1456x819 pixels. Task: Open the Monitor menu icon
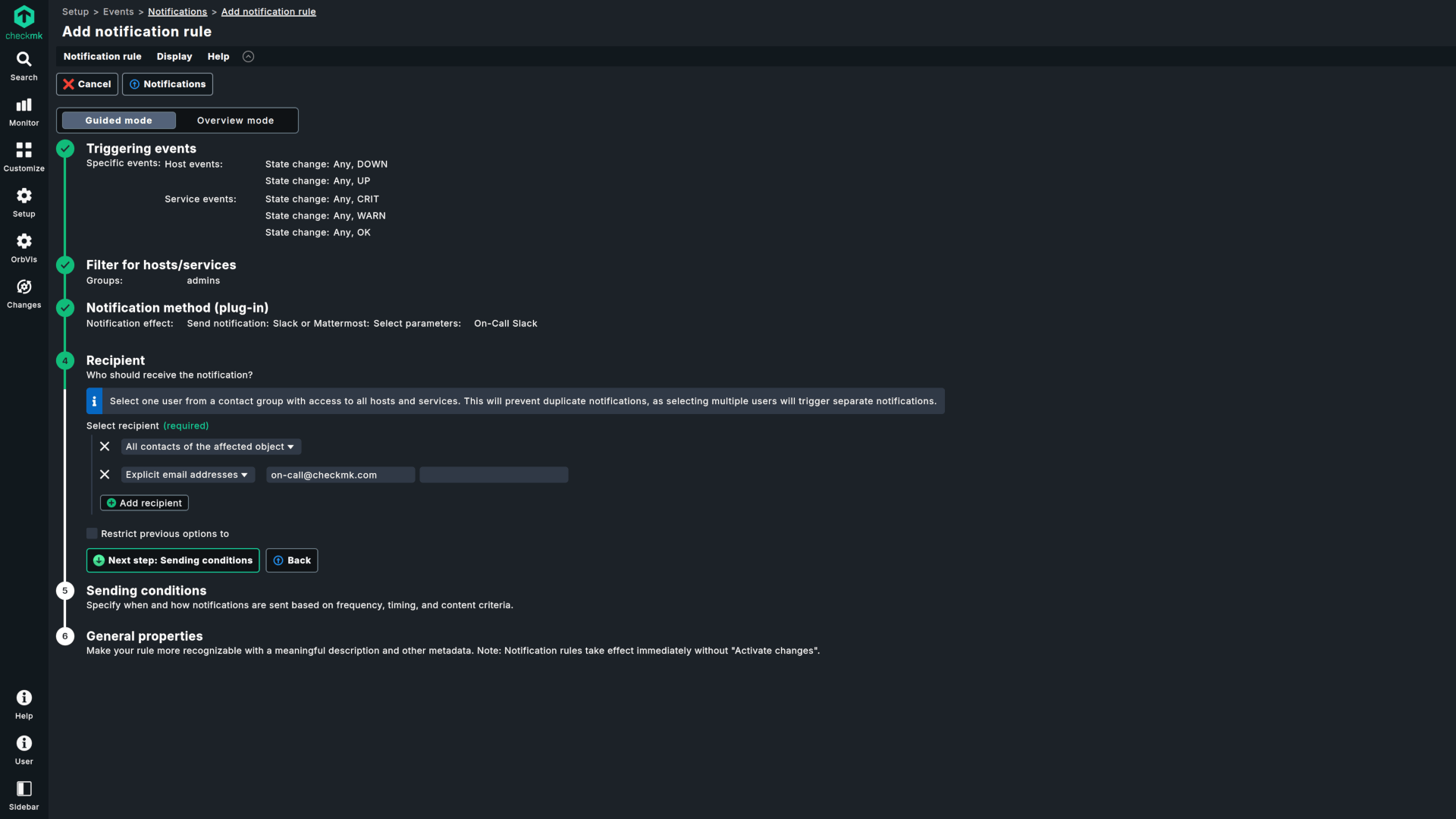(x=24, y=111)
